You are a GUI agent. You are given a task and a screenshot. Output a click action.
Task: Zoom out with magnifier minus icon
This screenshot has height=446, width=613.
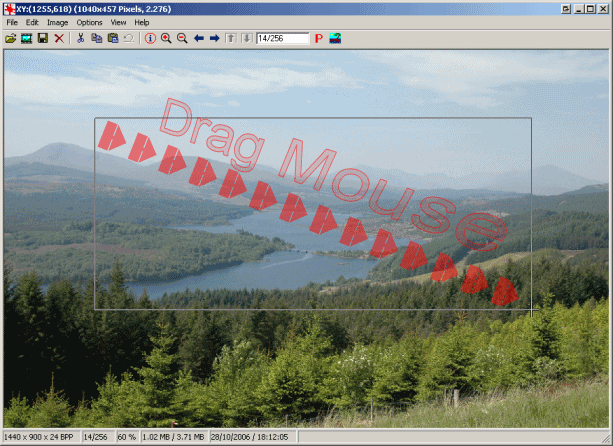(x=182, y=38)
